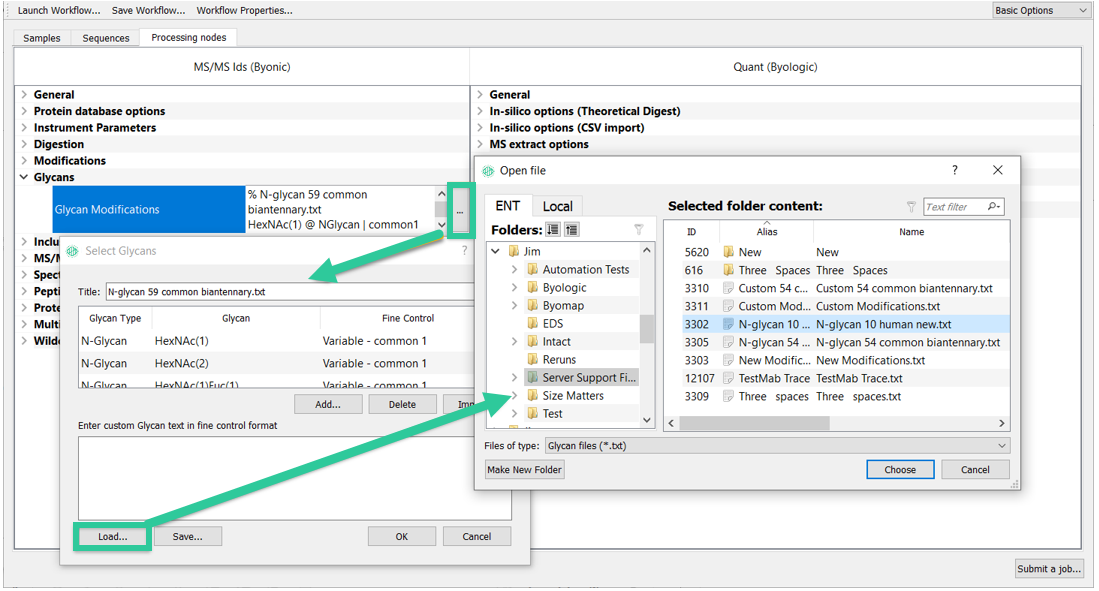Expand the General section in MS/MS Ids
This screenshot has height=591, width=1099.
point(24,94)
